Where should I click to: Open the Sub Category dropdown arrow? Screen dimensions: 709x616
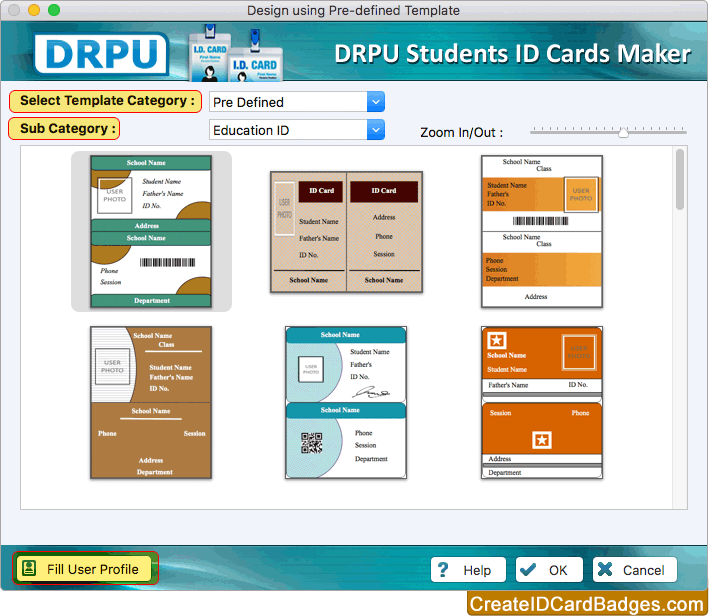[376, 130]
